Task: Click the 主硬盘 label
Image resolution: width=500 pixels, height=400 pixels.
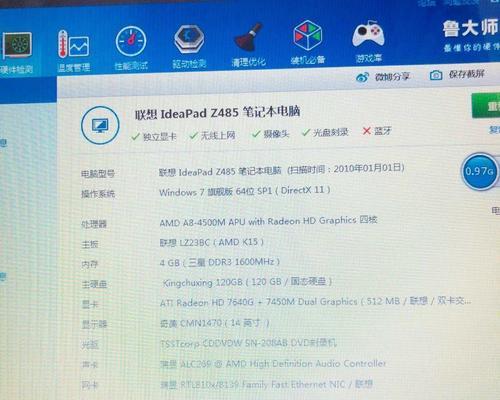Action: point(95,284)
